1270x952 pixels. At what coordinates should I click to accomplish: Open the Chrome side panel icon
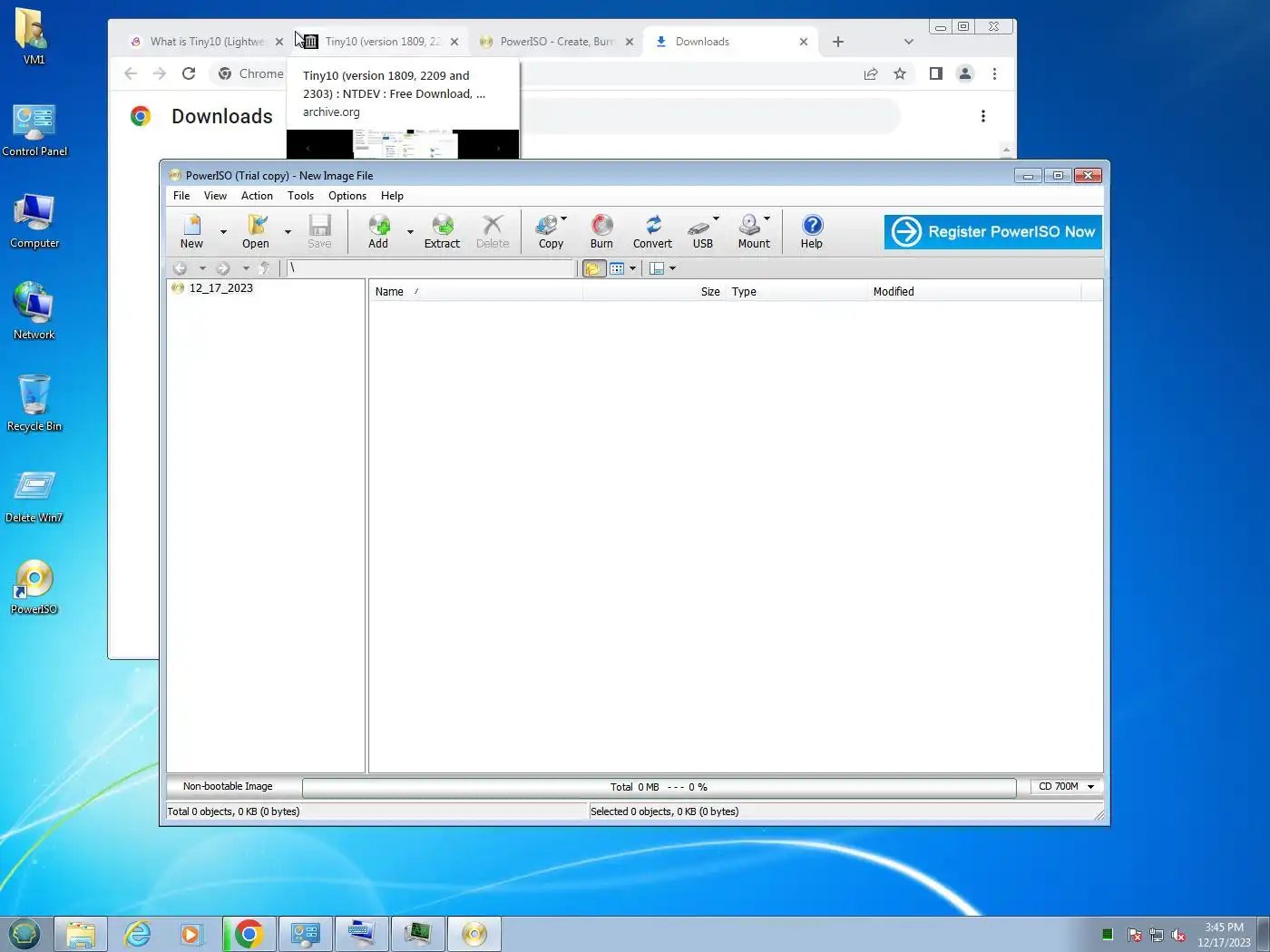(x=936, y=73)
